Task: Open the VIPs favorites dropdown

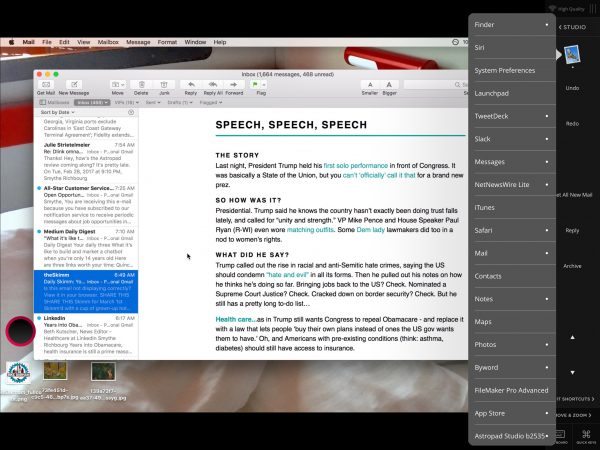Action: 127,103
